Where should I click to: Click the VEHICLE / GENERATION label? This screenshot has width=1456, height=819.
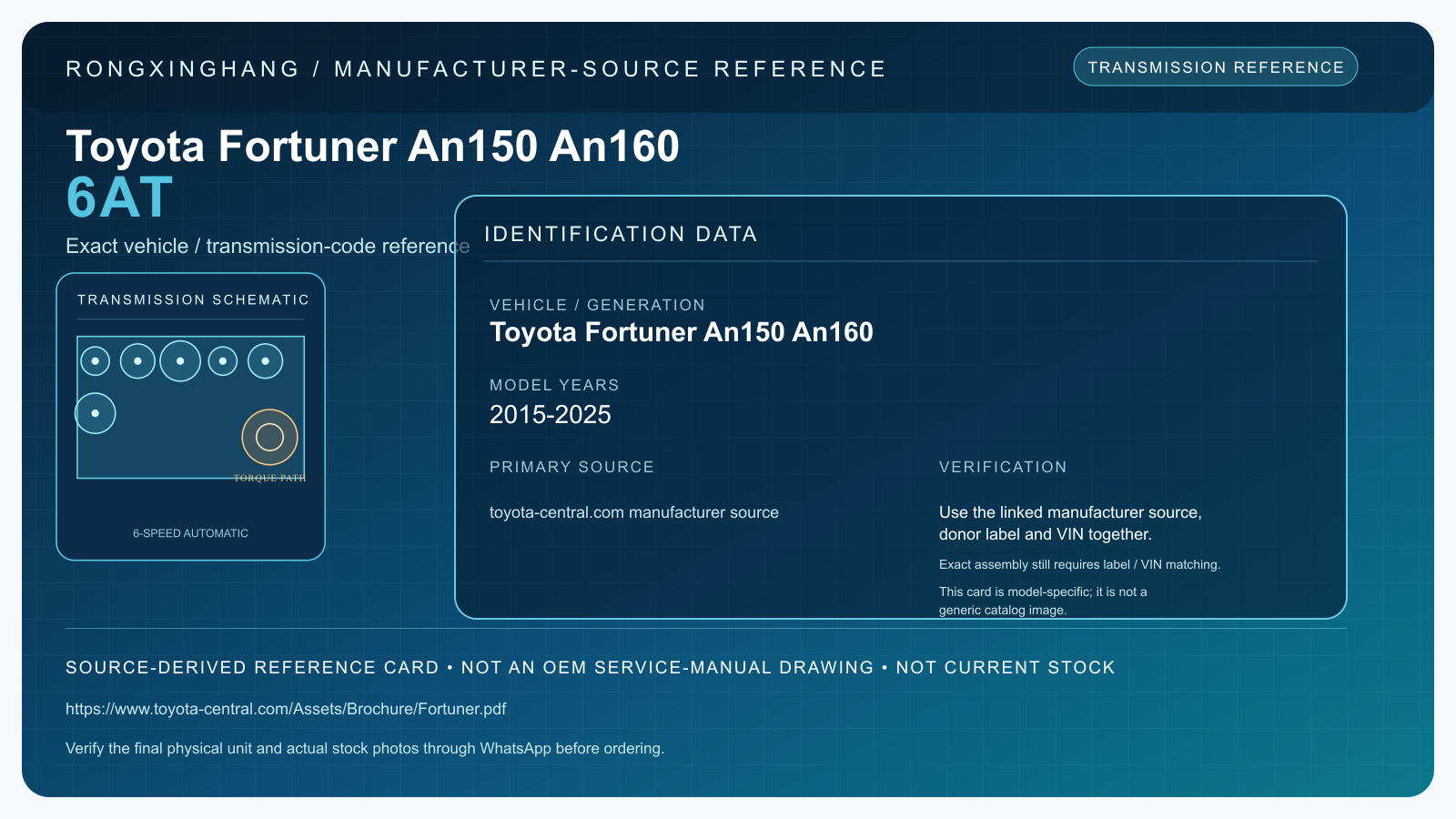click(597, 305)
